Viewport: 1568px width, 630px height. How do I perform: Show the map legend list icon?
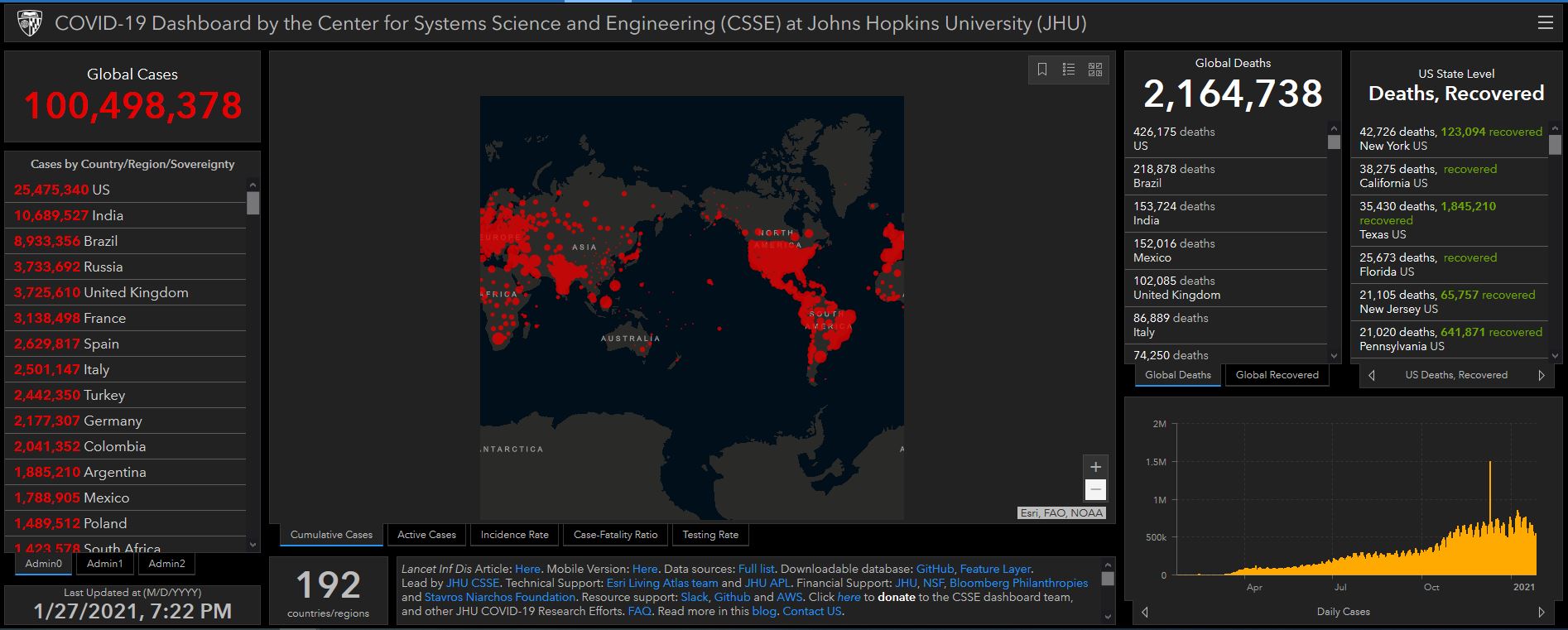(1069, 70)
